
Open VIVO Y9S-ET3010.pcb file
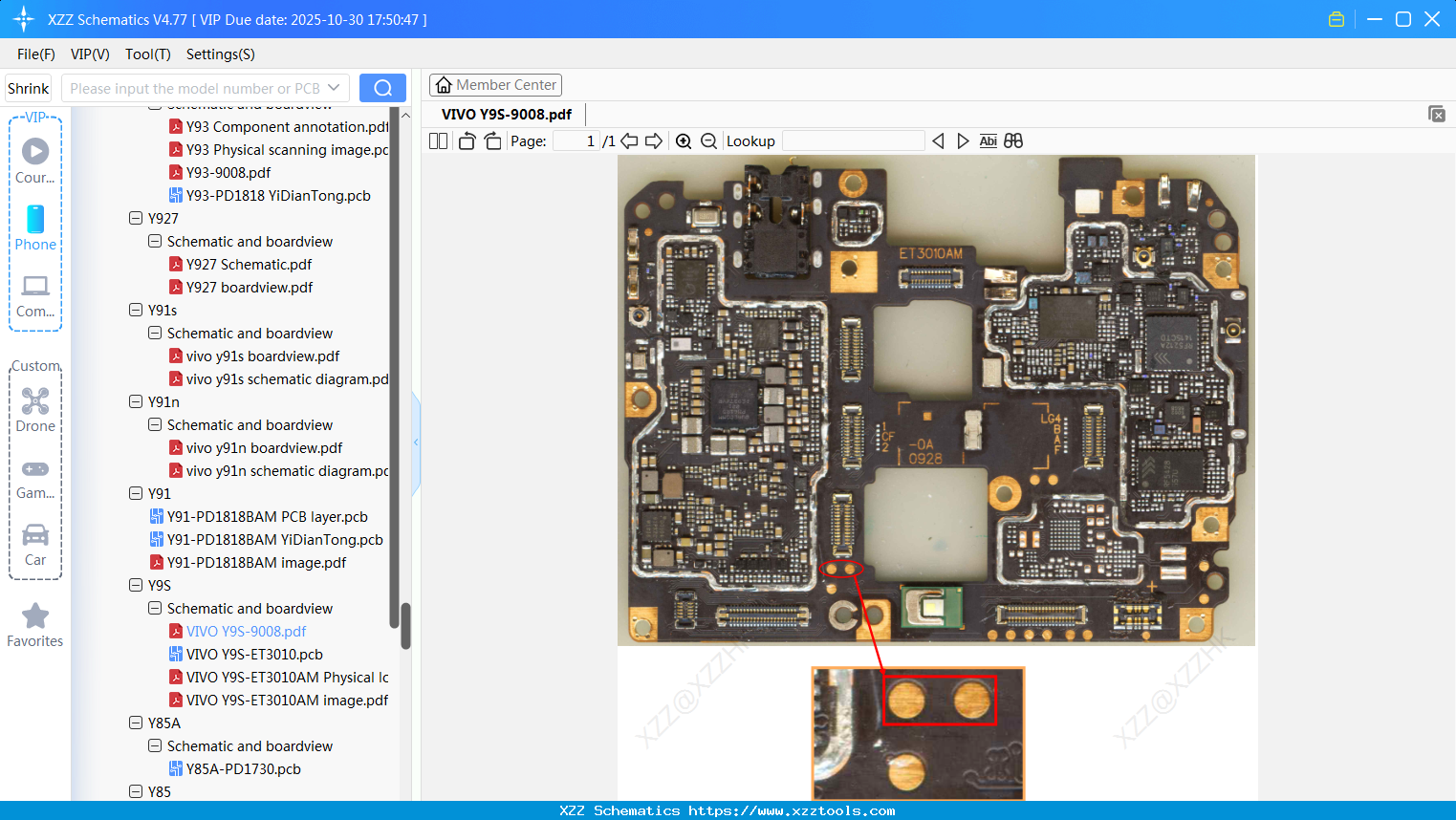pos(254,655)
